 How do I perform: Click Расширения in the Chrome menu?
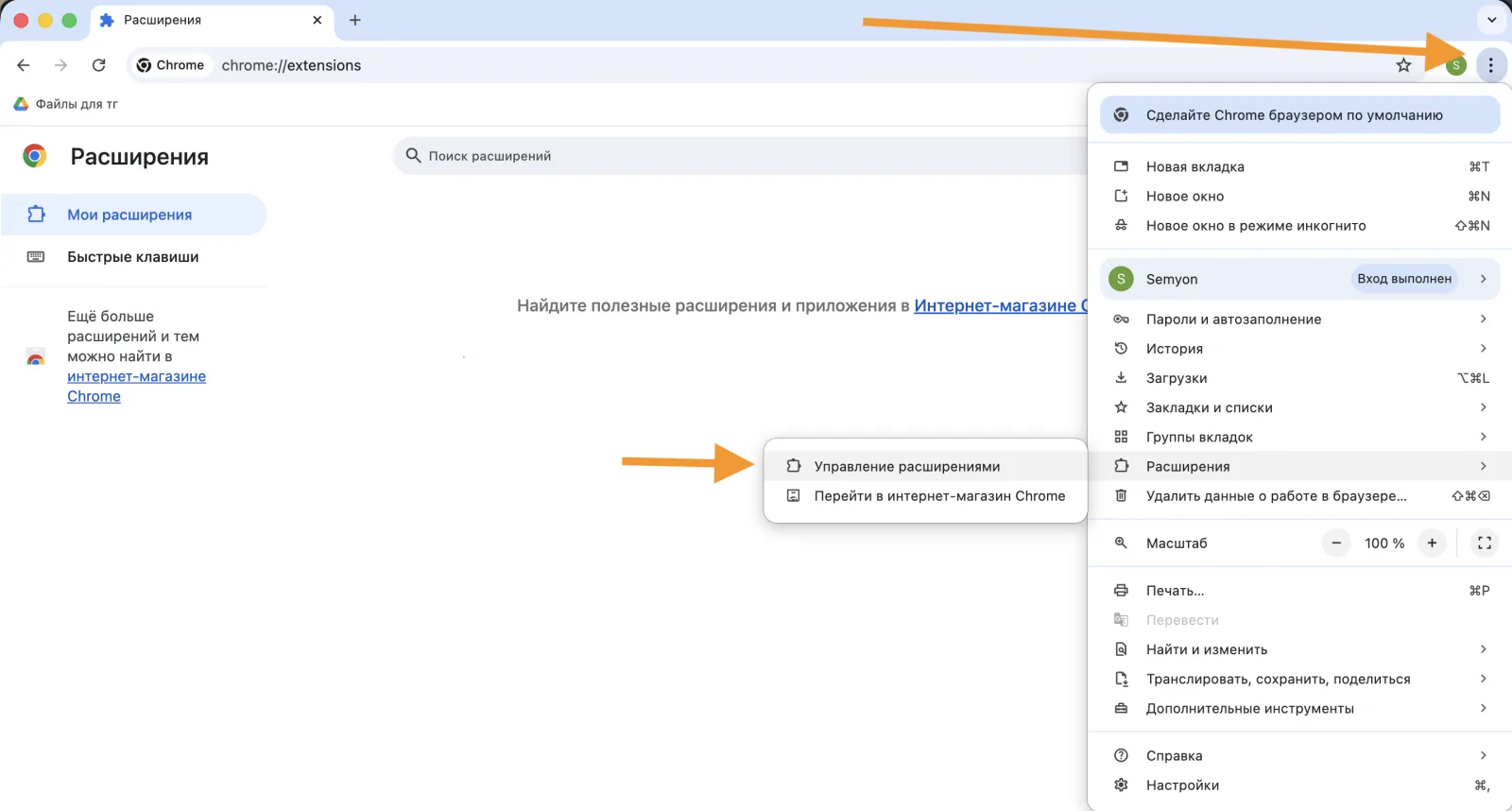1299,466
